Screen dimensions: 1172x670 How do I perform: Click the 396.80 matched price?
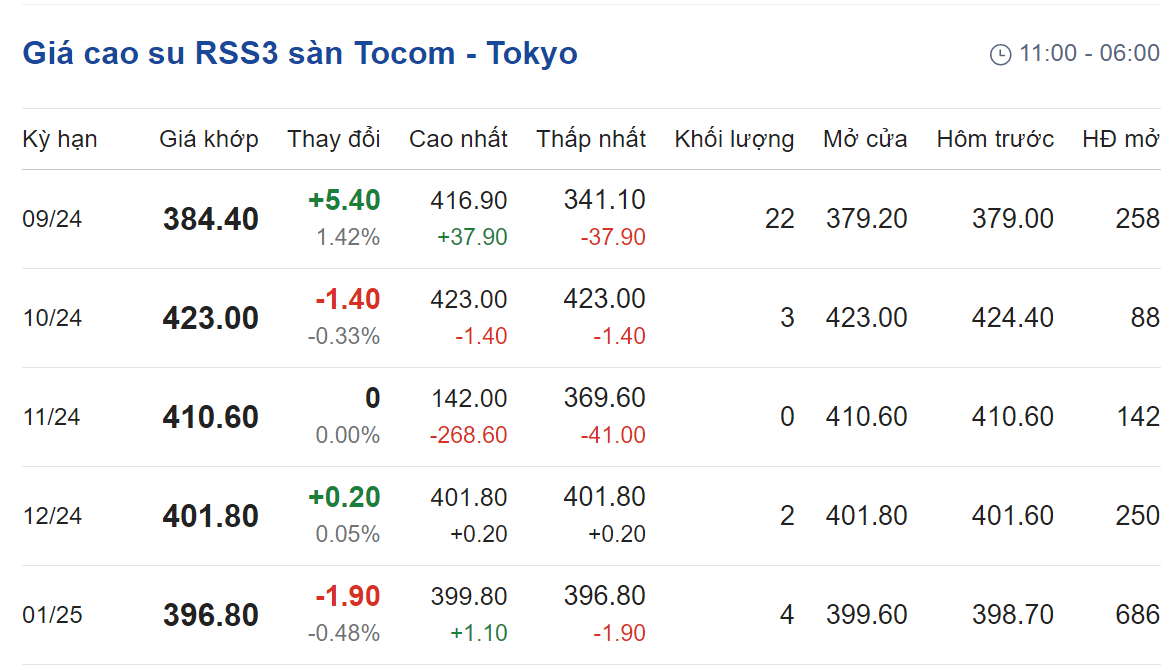[211, 615]
